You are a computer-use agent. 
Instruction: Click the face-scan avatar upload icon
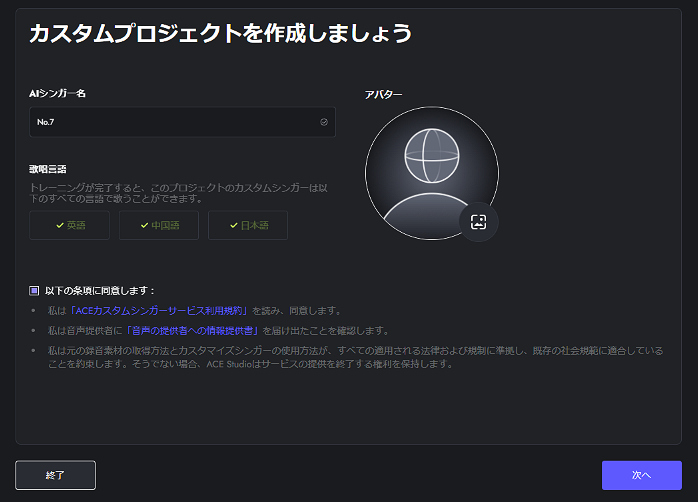[x=478, y=222]
